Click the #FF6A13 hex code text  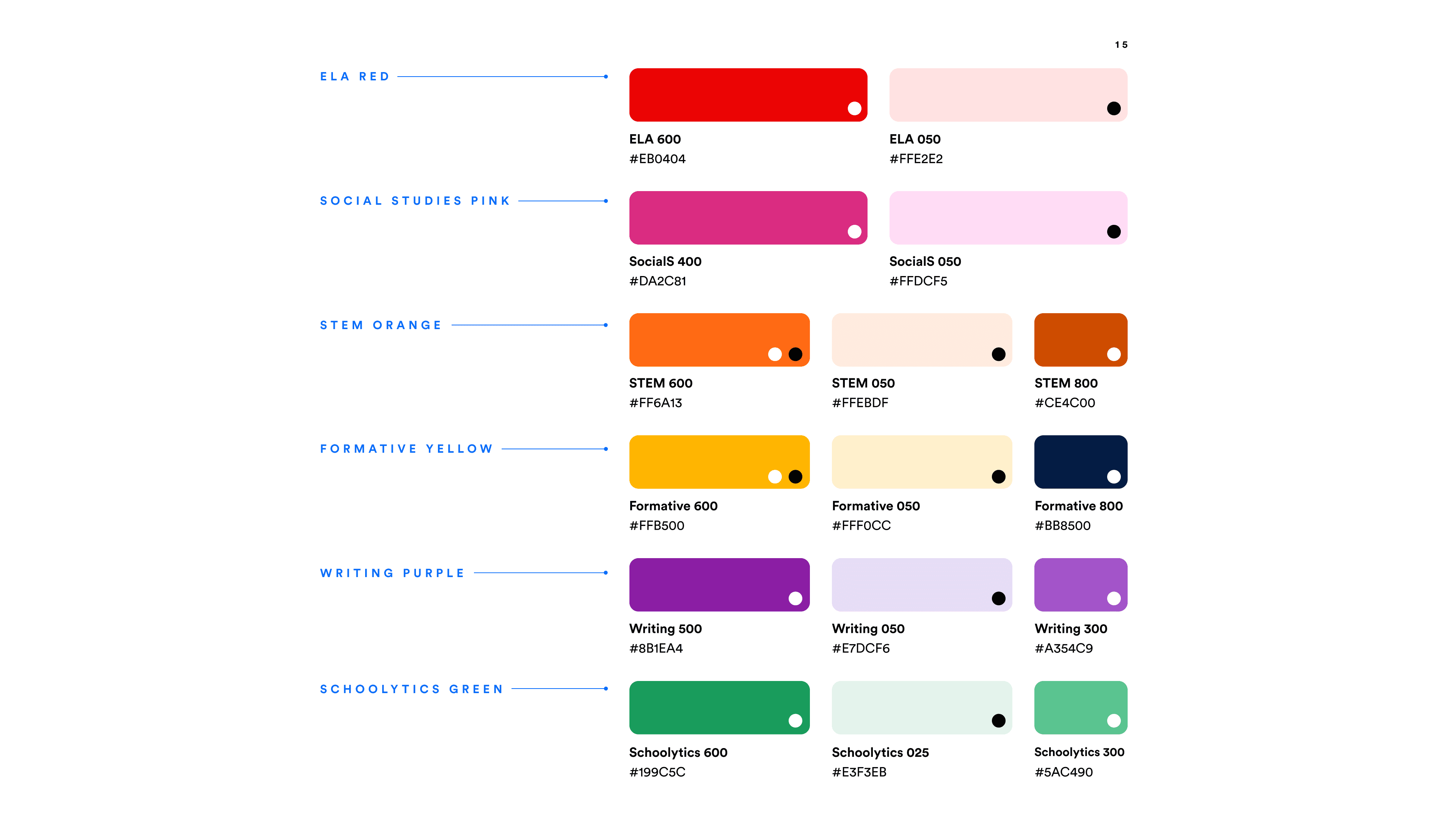tap(656, 403)
